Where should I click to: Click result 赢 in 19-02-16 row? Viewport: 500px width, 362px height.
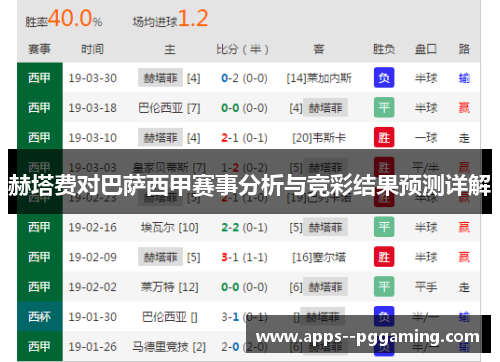464,227
